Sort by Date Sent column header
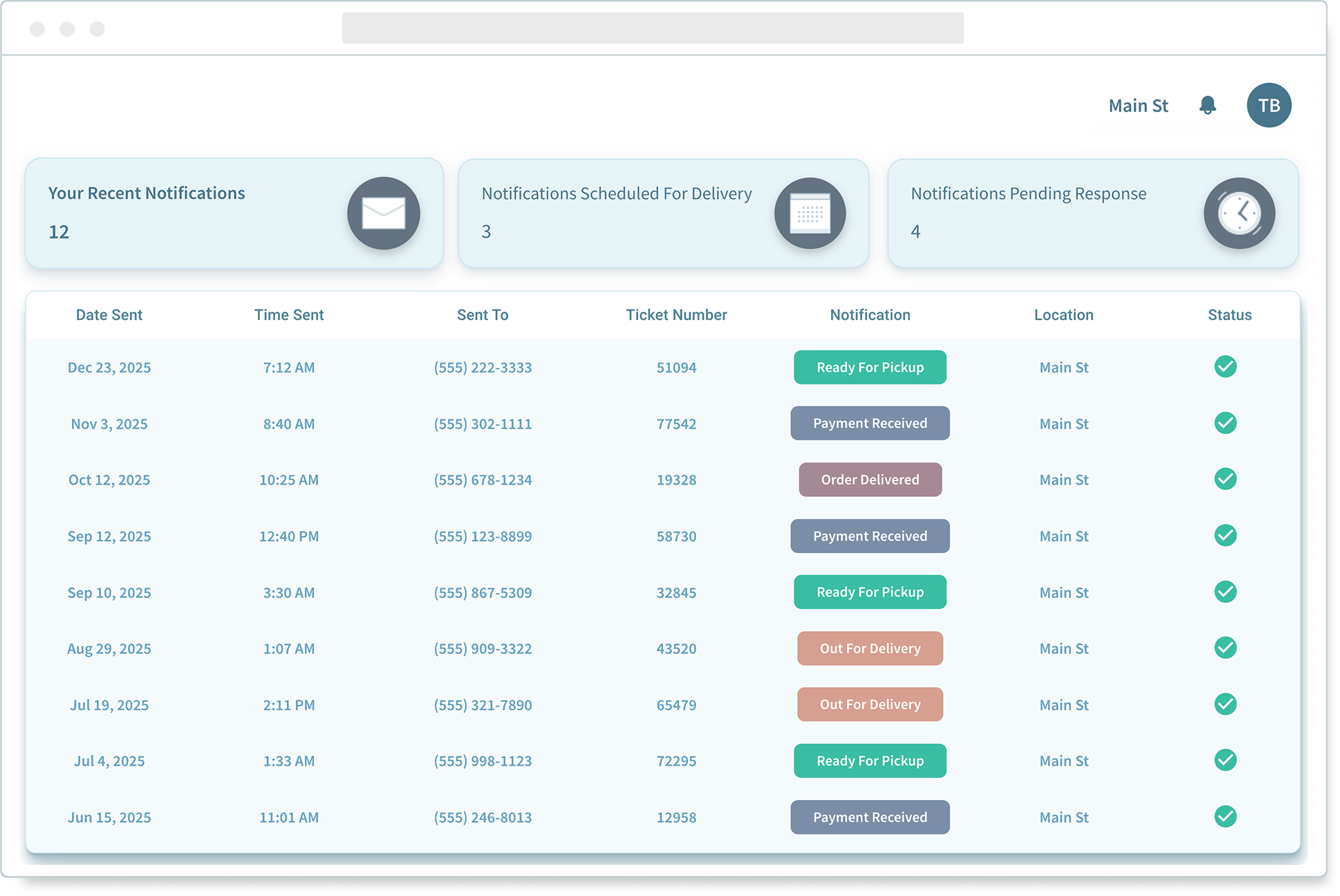This screenshot has height=896, width=1340. click(x=109, y=315)
